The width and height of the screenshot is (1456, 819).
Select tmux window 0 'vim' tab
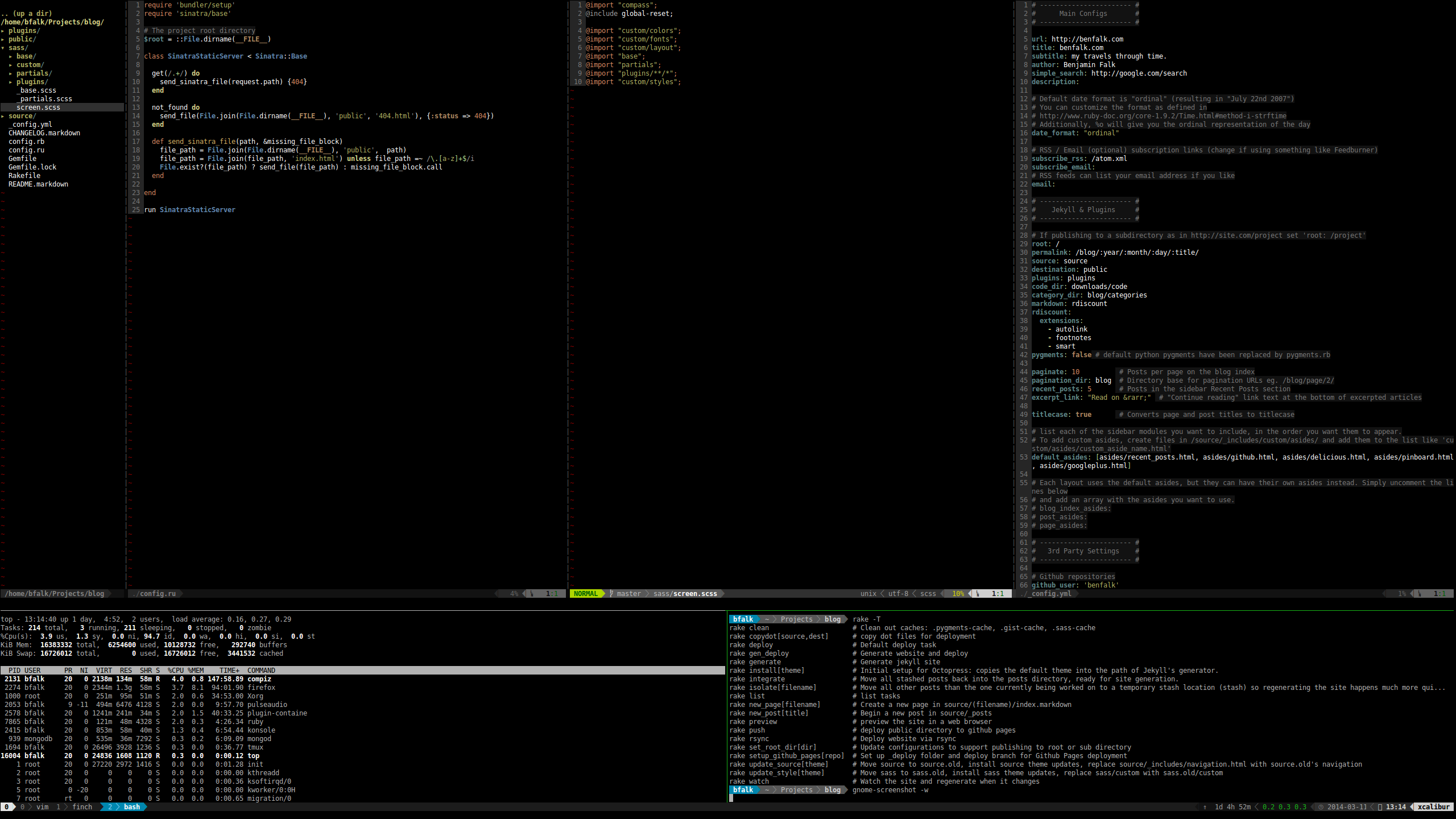34,807
